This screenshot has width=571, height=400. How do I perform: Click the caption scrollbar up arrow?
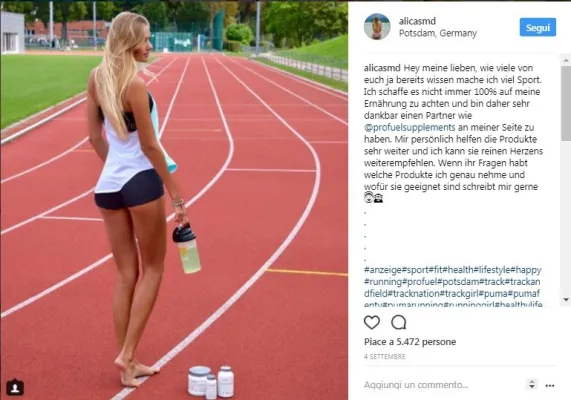(566, 60)
